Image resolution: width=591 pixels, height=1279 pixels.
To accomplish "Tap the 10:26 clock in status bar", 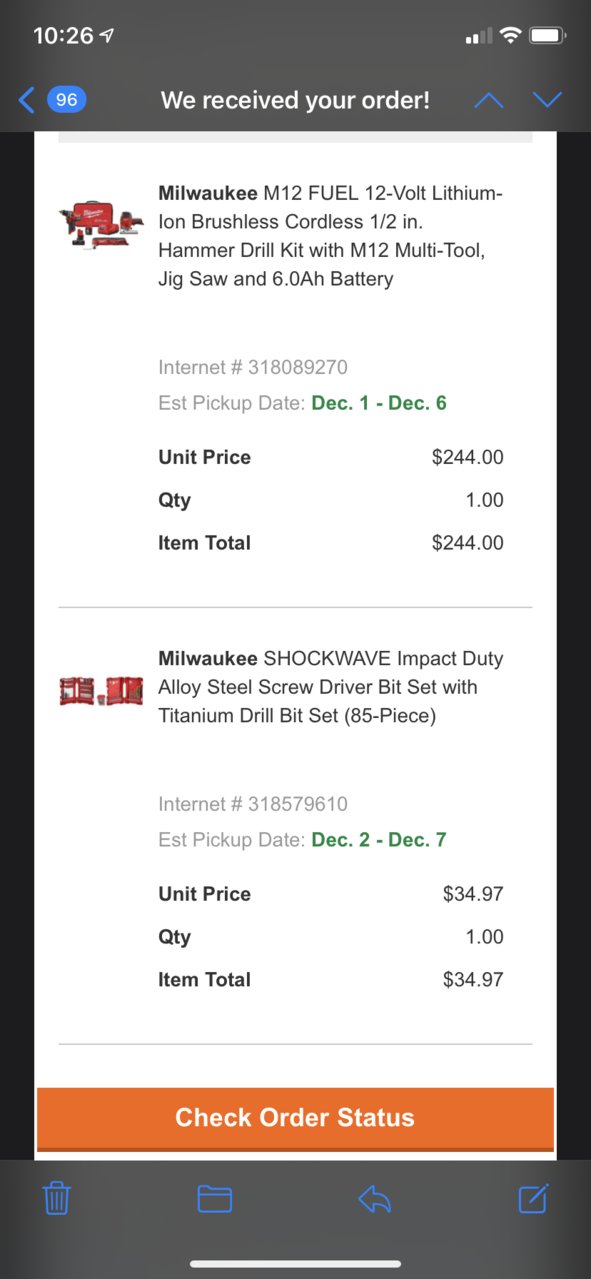I will coord(63,36).
